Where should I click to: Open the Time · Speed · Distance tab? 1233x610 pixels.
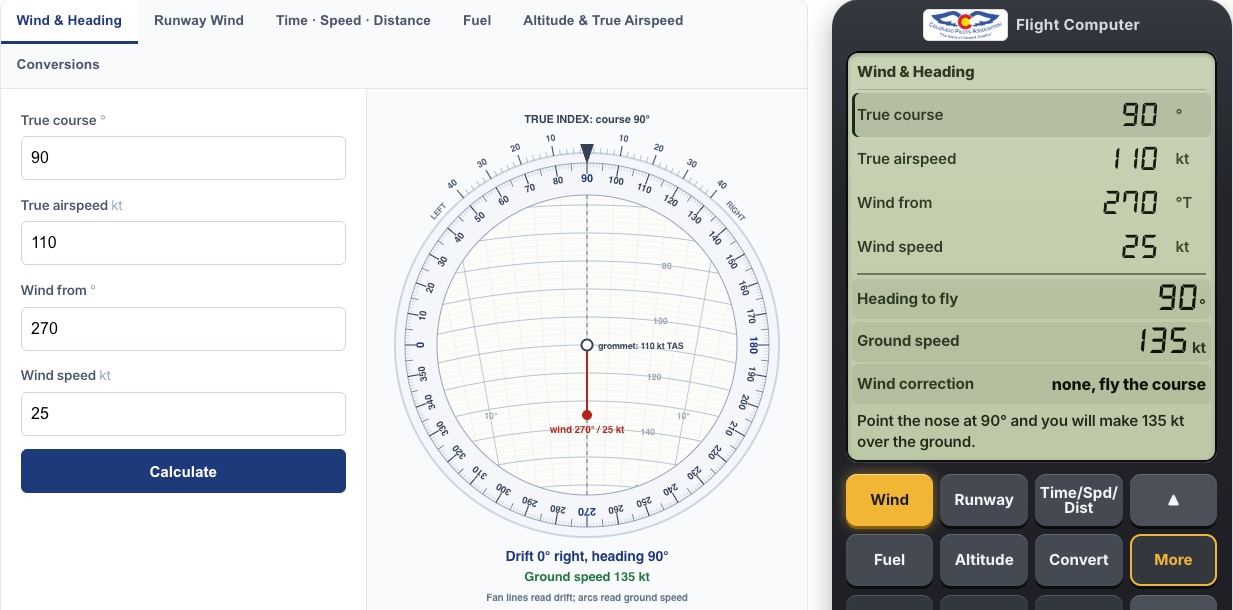354,20
